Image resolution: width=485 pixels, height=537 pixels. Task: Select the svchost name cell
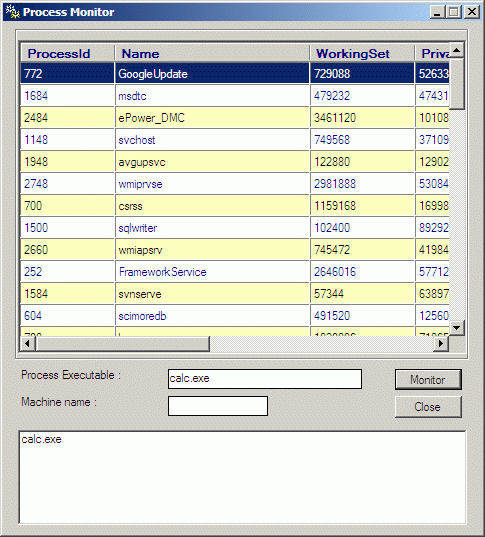tap(212, 139)
